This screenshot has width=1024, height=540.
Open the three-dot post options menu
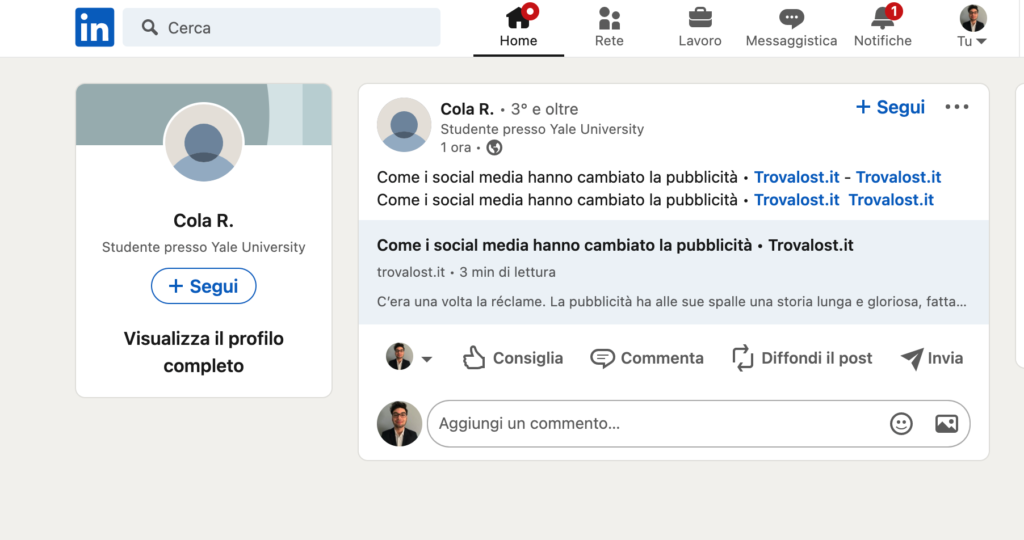(957, 107)
